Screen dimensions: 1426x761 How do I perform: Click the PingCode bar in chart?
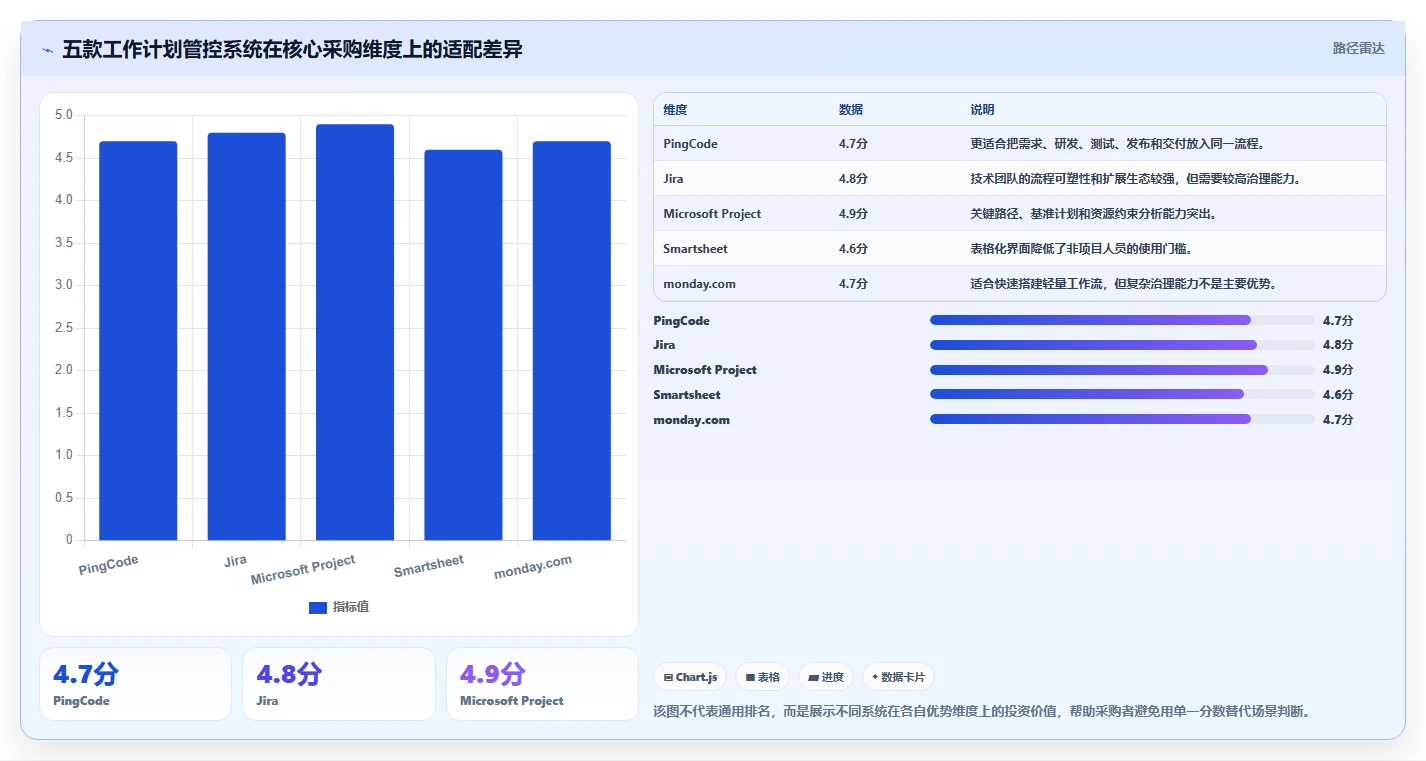(x=138, y=341)
